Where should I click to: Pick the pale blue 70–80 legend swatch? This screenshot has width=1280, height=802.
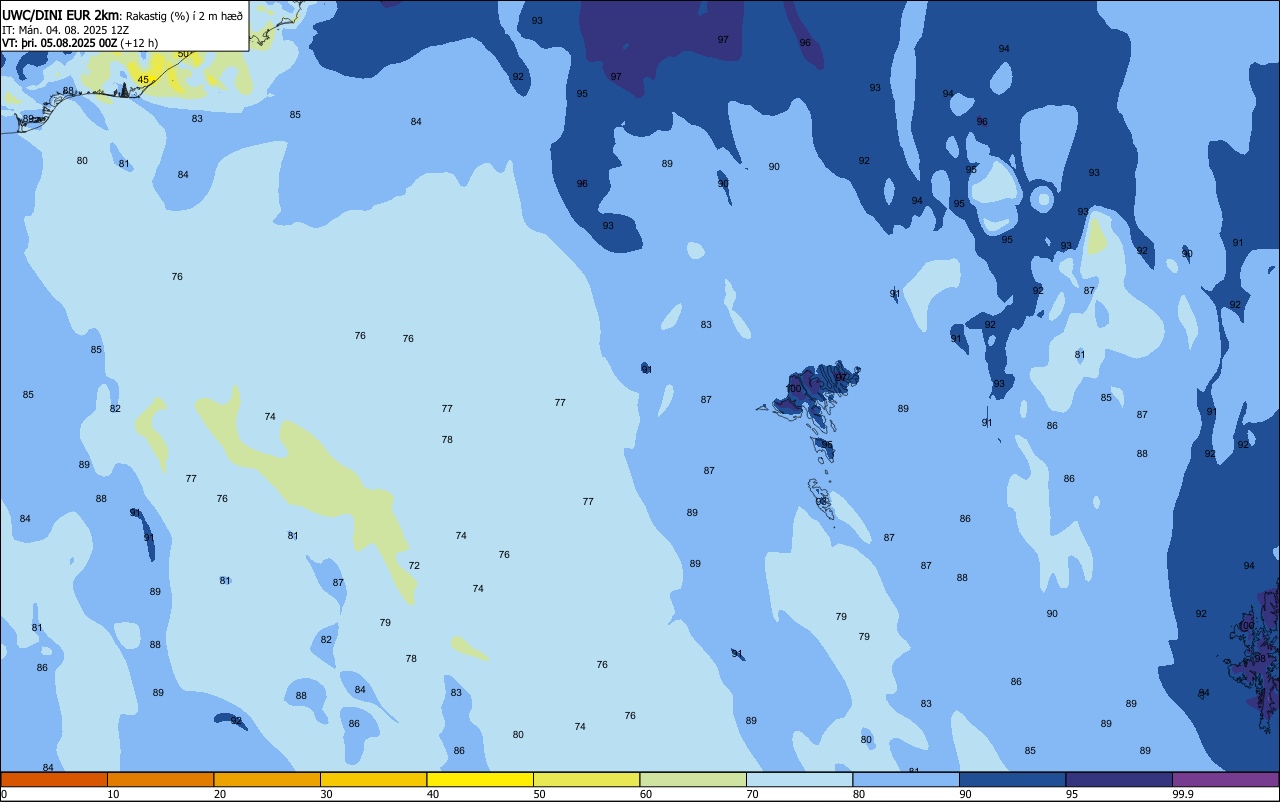(x=799, y=779)
